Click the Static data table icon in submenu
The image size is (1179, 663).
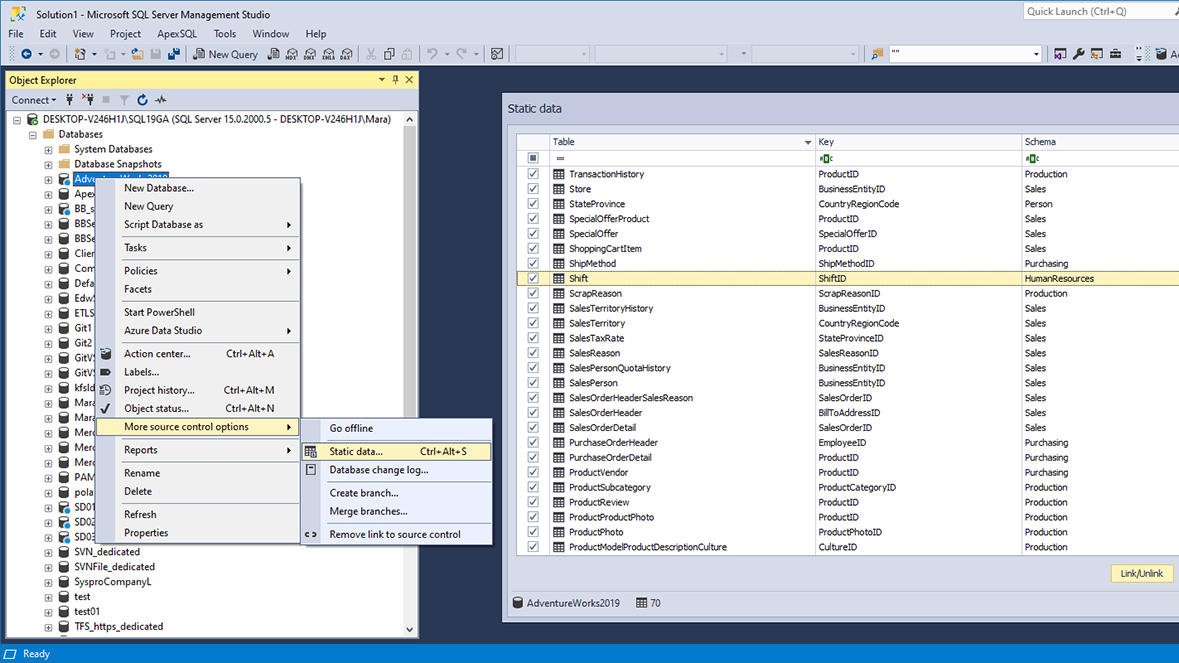click(x=311, y=452)
